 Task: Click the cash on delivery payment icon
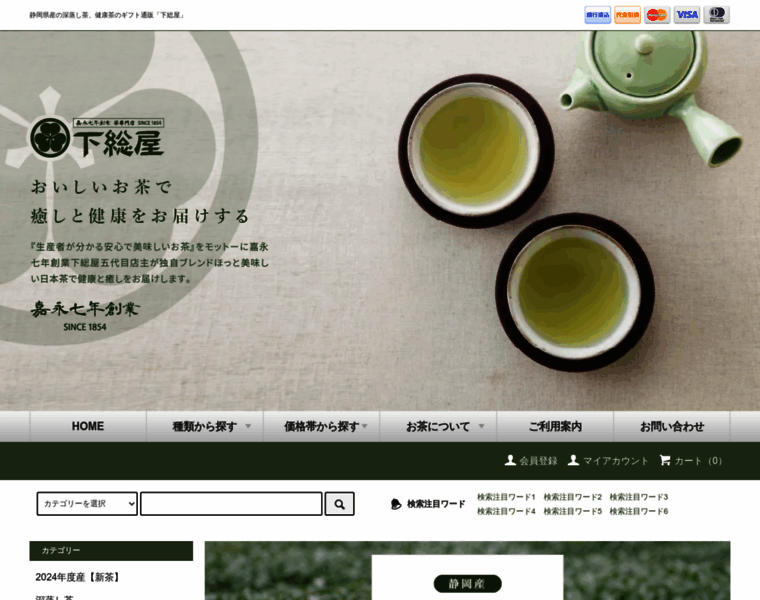pos(627,15)
